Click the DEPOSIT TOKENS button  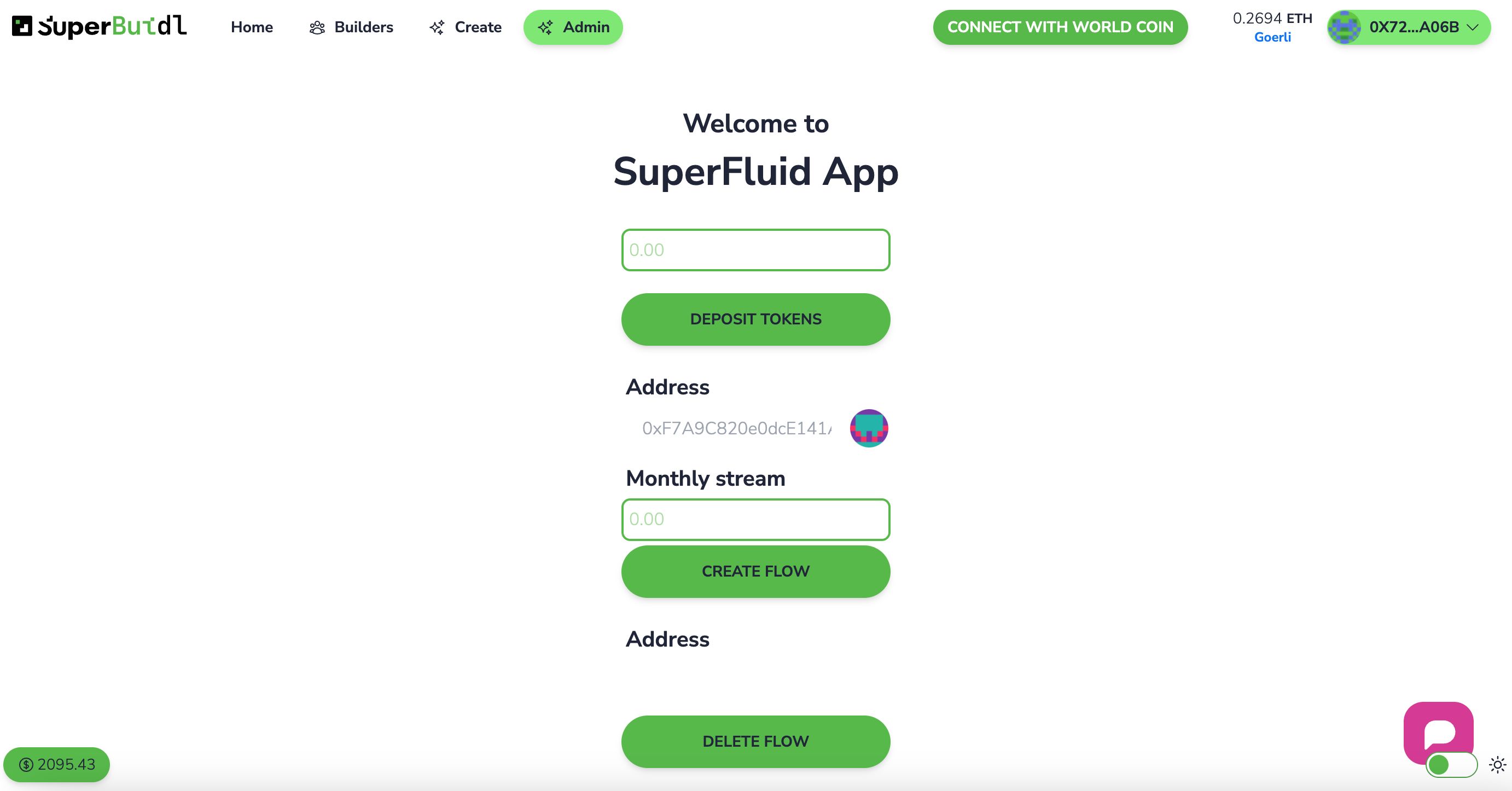pos(755,319)
